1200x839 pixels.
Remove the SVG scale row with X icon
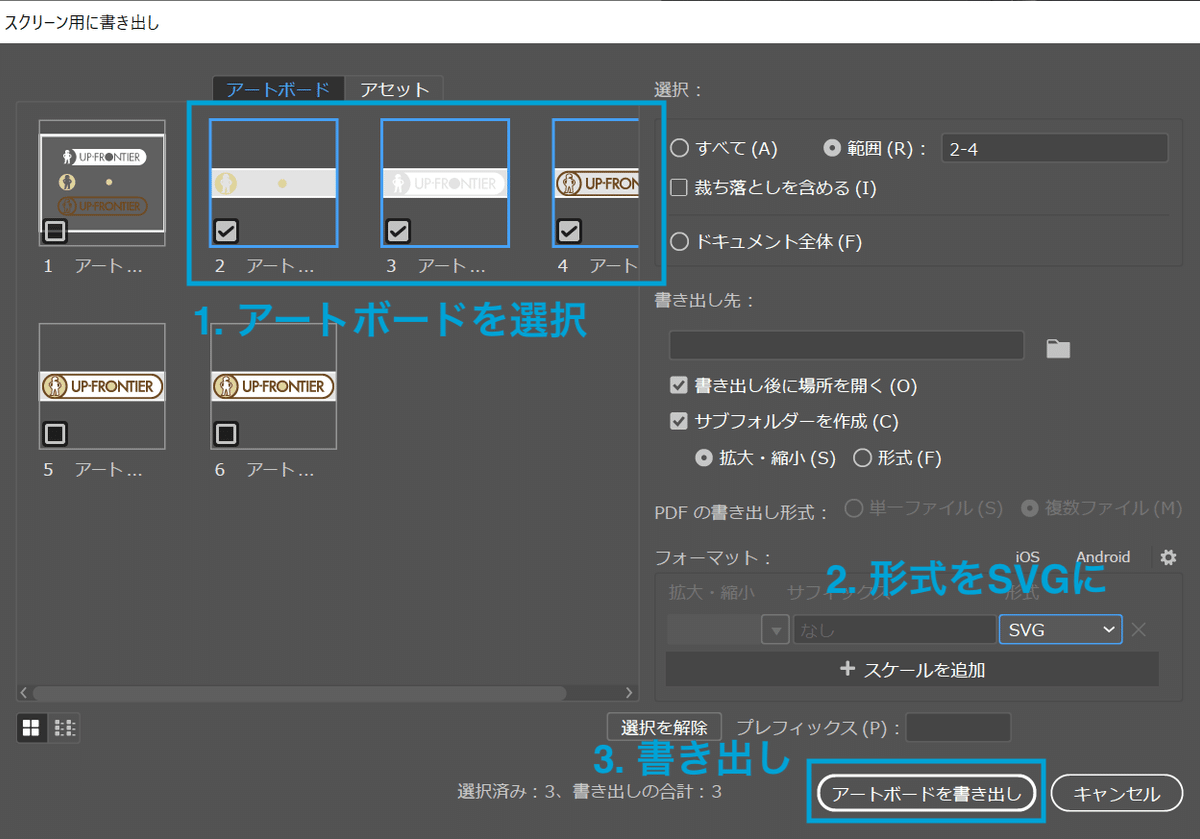tap(1138, 630)
